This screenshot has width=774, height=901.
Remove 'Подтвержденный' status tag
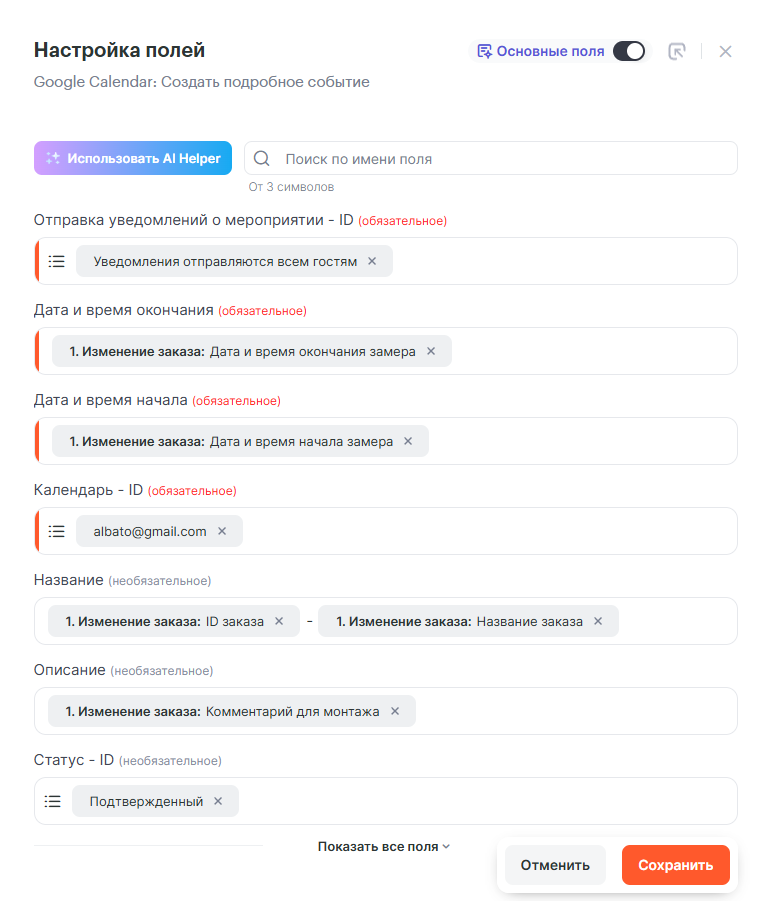point(218,801)
